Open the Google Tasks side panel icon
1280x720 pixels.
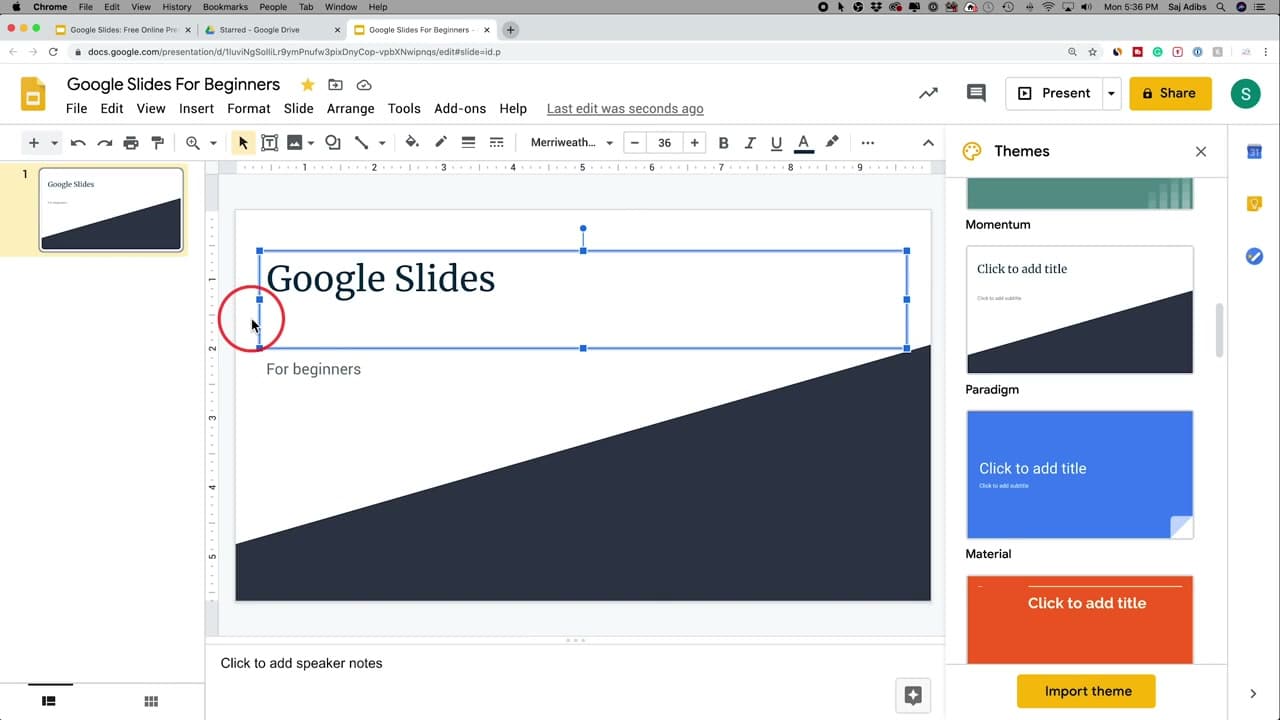coord(1254,257)
